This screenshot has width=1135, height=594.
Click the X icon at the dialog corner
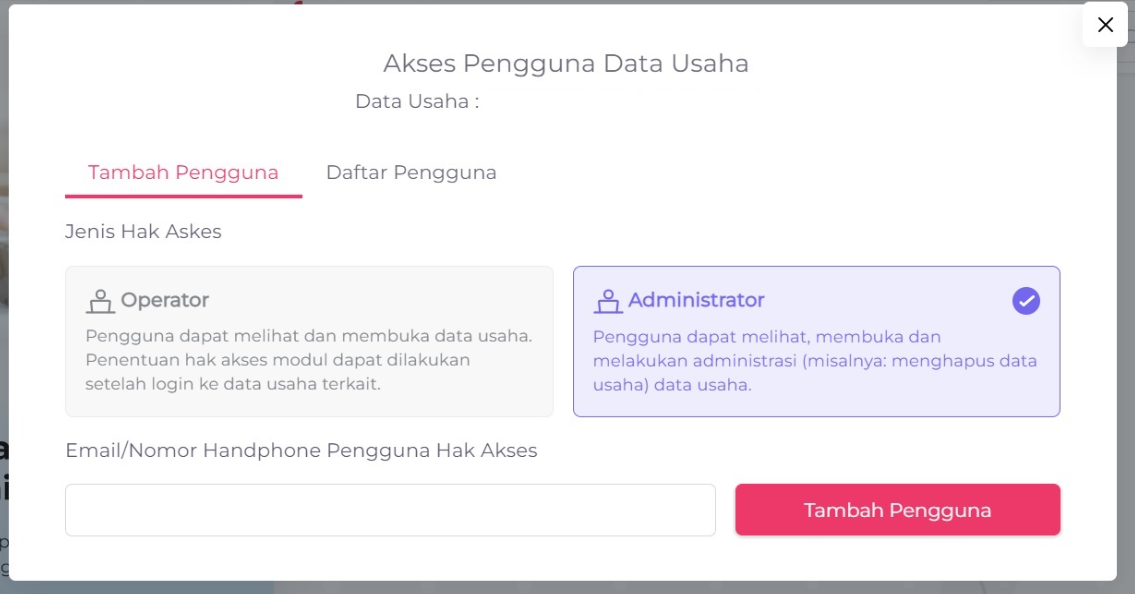point(1105,25)
